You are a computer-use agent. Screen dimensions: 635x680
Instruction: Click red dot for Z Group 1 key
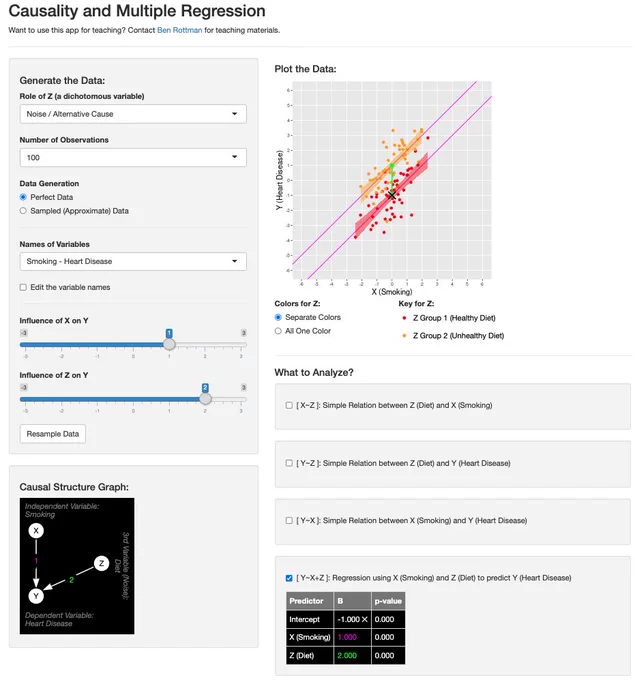coord(404,318)
